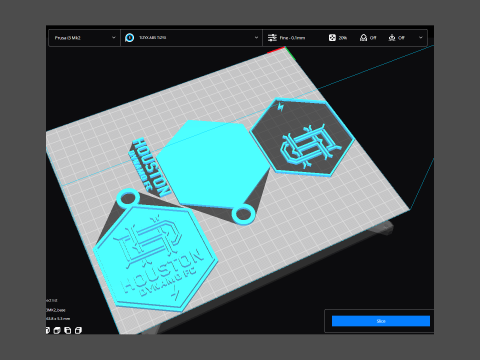Select the plain hexagon keychain model
The width and height of the screenshot is (480, 360).
[213, 163]
